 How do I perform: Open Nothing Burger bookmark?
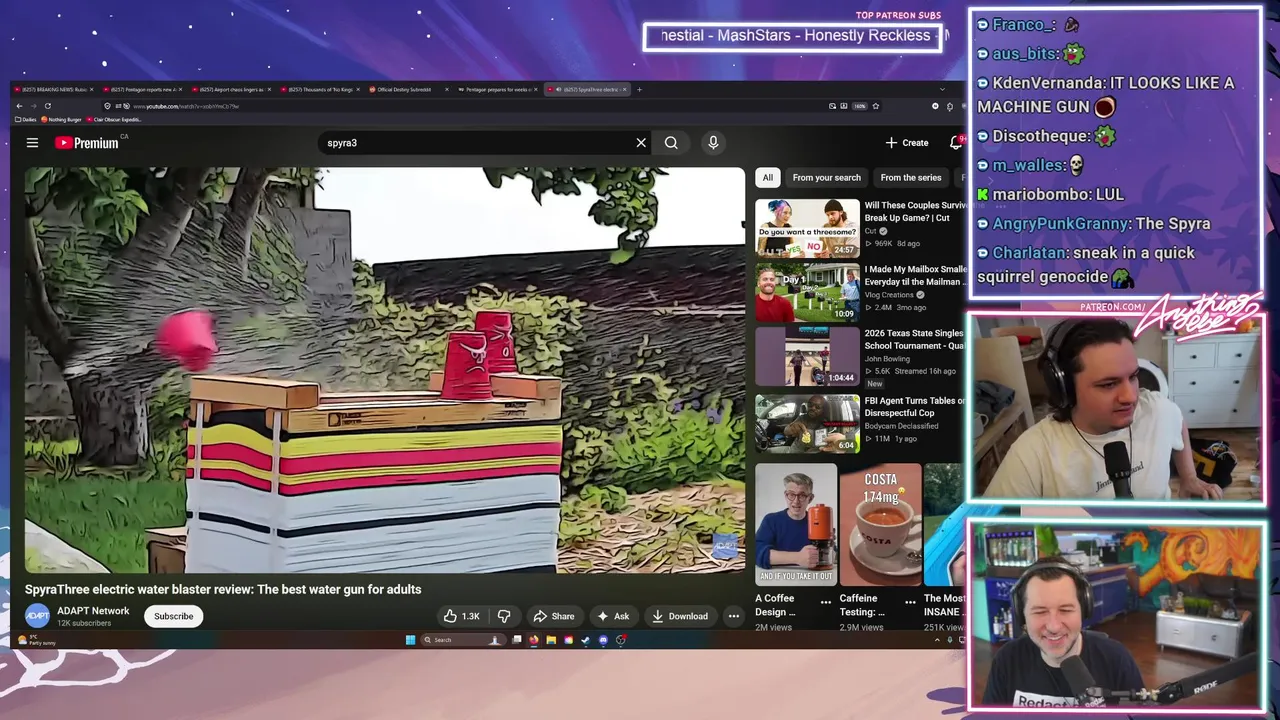[x=61, y=119]
